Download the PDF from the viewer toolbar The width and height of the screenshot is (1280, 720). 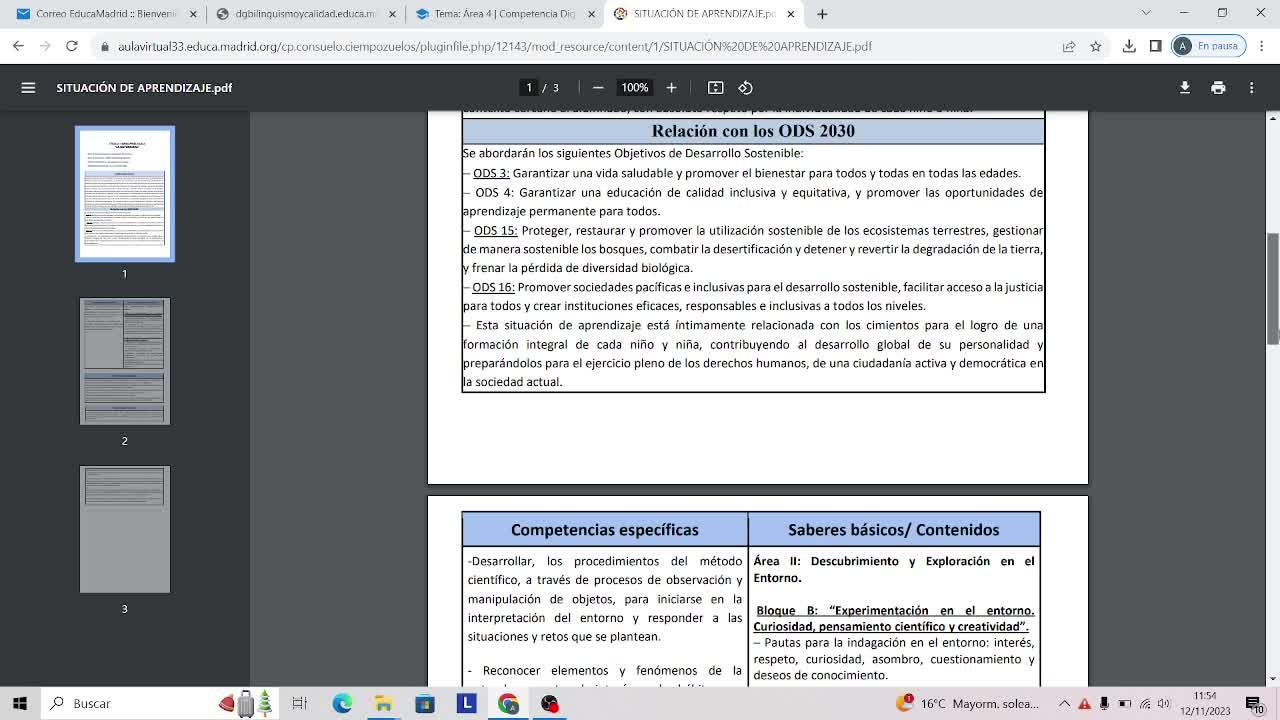(1184, 88)
